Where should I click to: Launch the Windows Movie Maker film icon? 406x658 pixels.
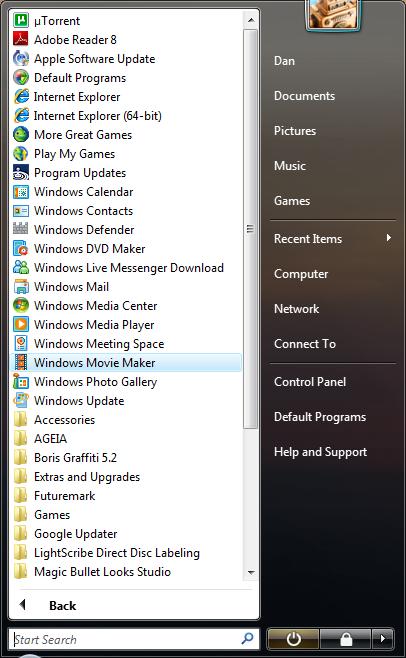coord(21,363)
